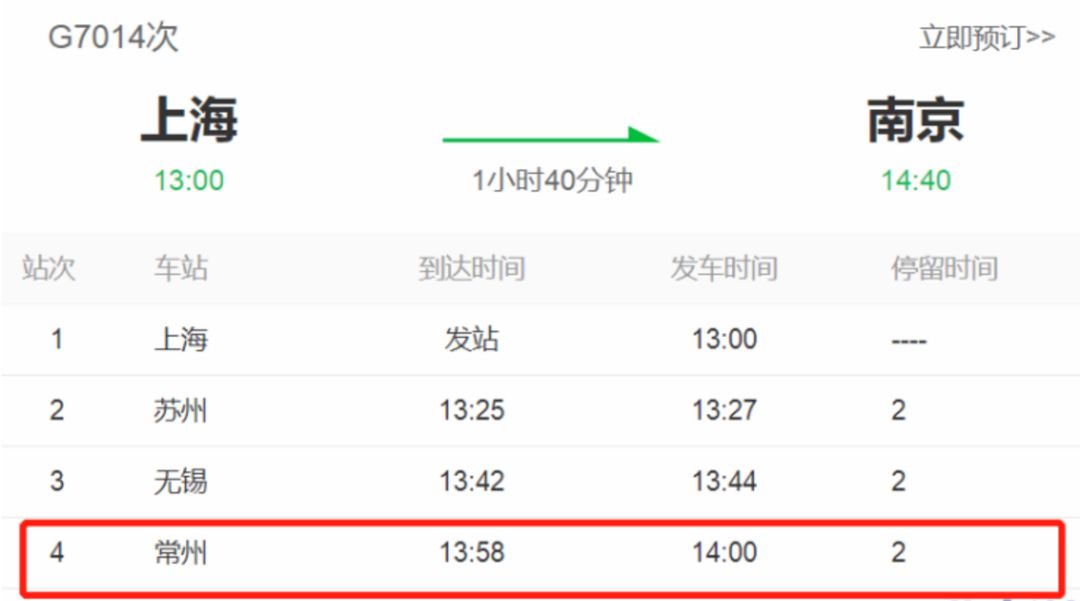Image resolution: width=1080 pixels, height=601 pixels.
Task: Select departure station 上海
Action: coord(188,117)
